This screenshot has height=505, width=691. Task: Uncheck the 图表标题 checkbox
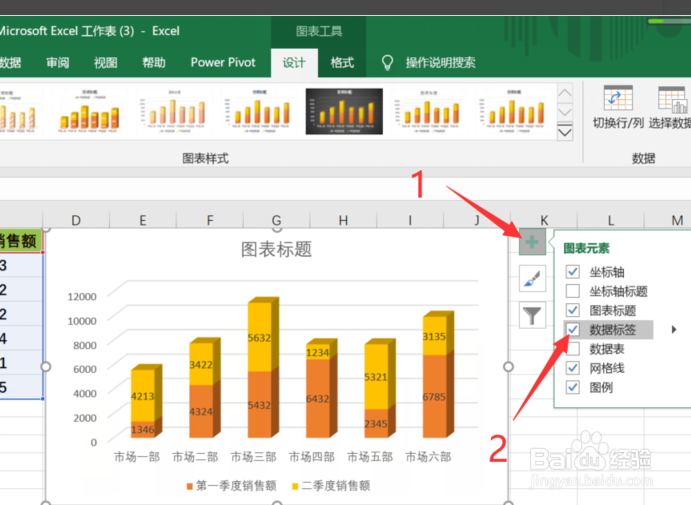(x=572, y=310)
